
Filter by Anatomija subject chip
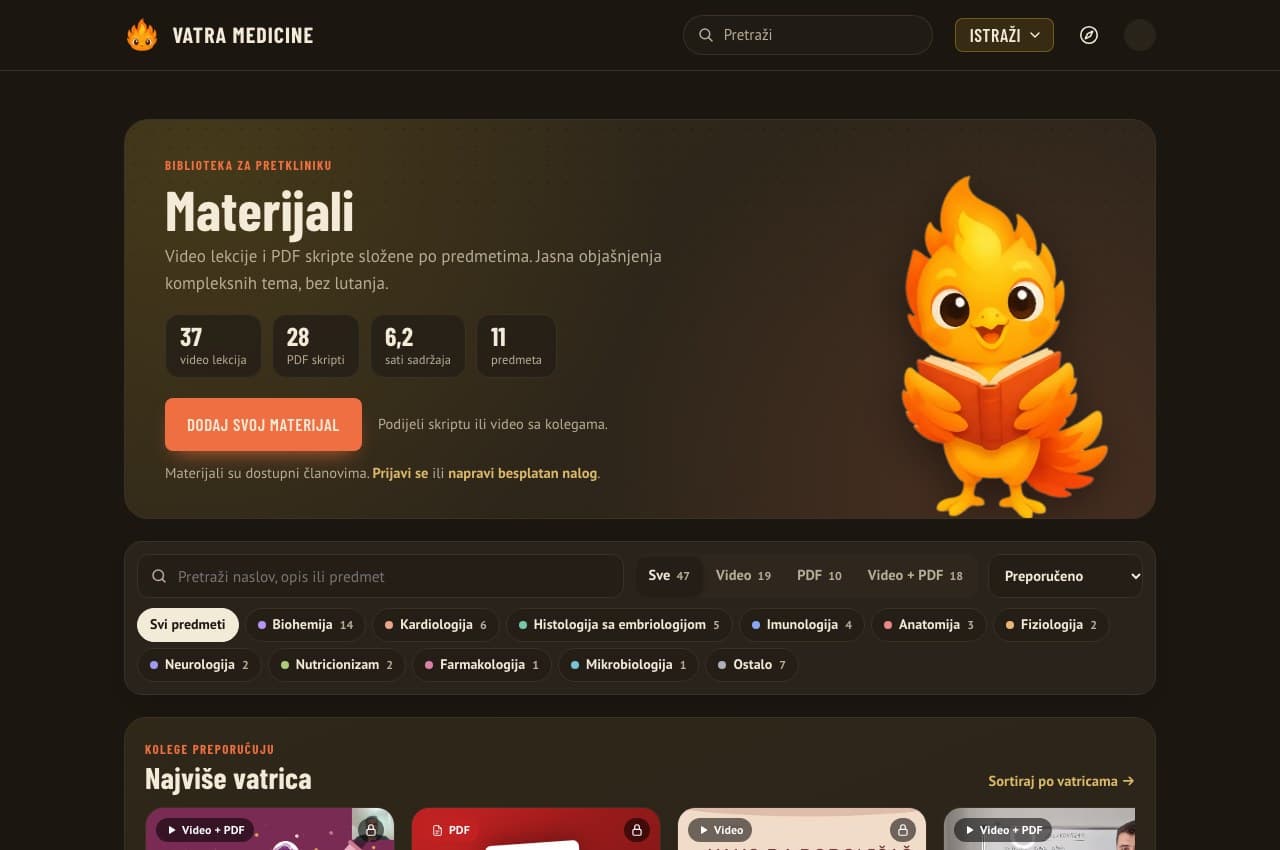coord(929,624)
